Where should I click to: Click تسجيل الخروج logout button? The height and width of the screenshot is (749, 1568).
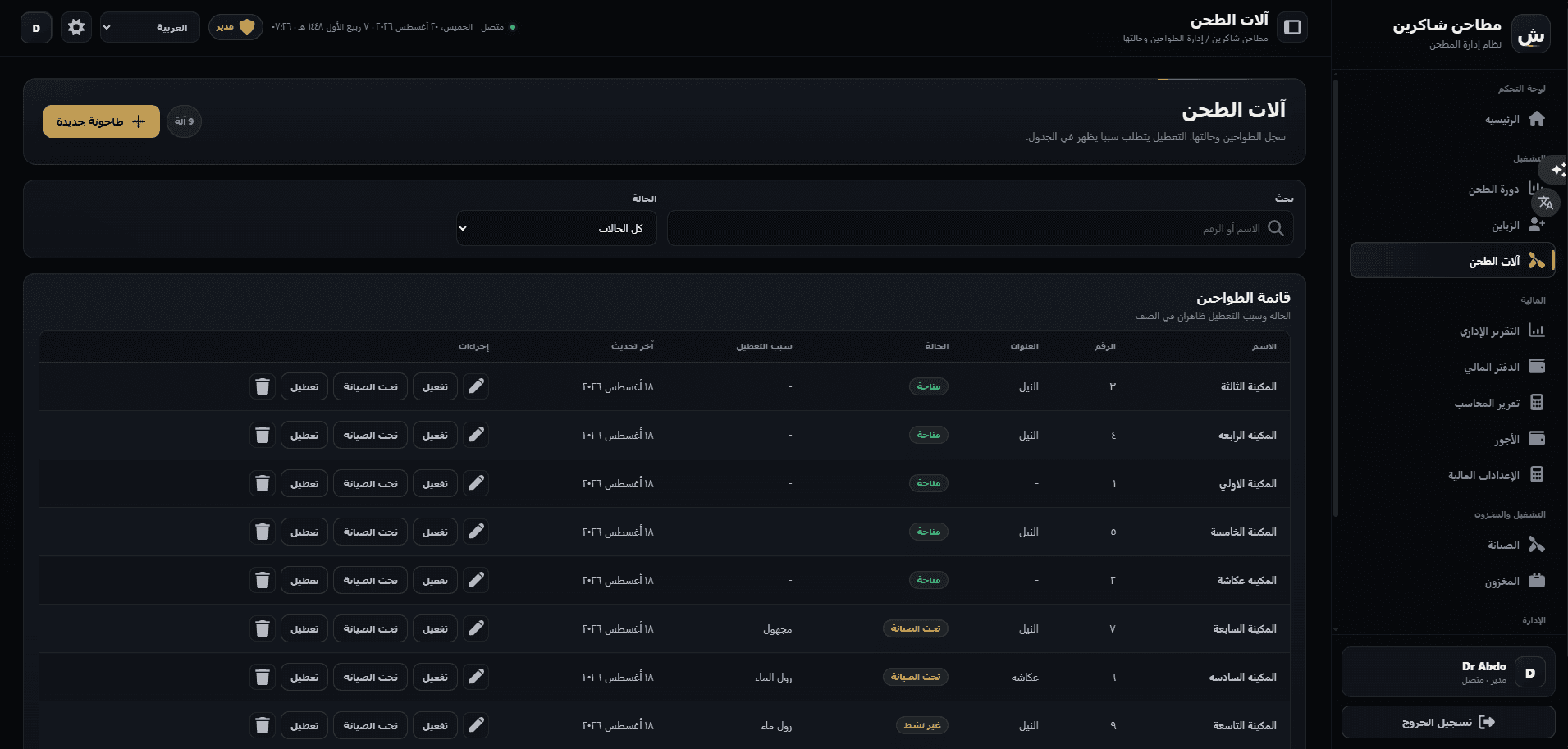(1448, 722)
